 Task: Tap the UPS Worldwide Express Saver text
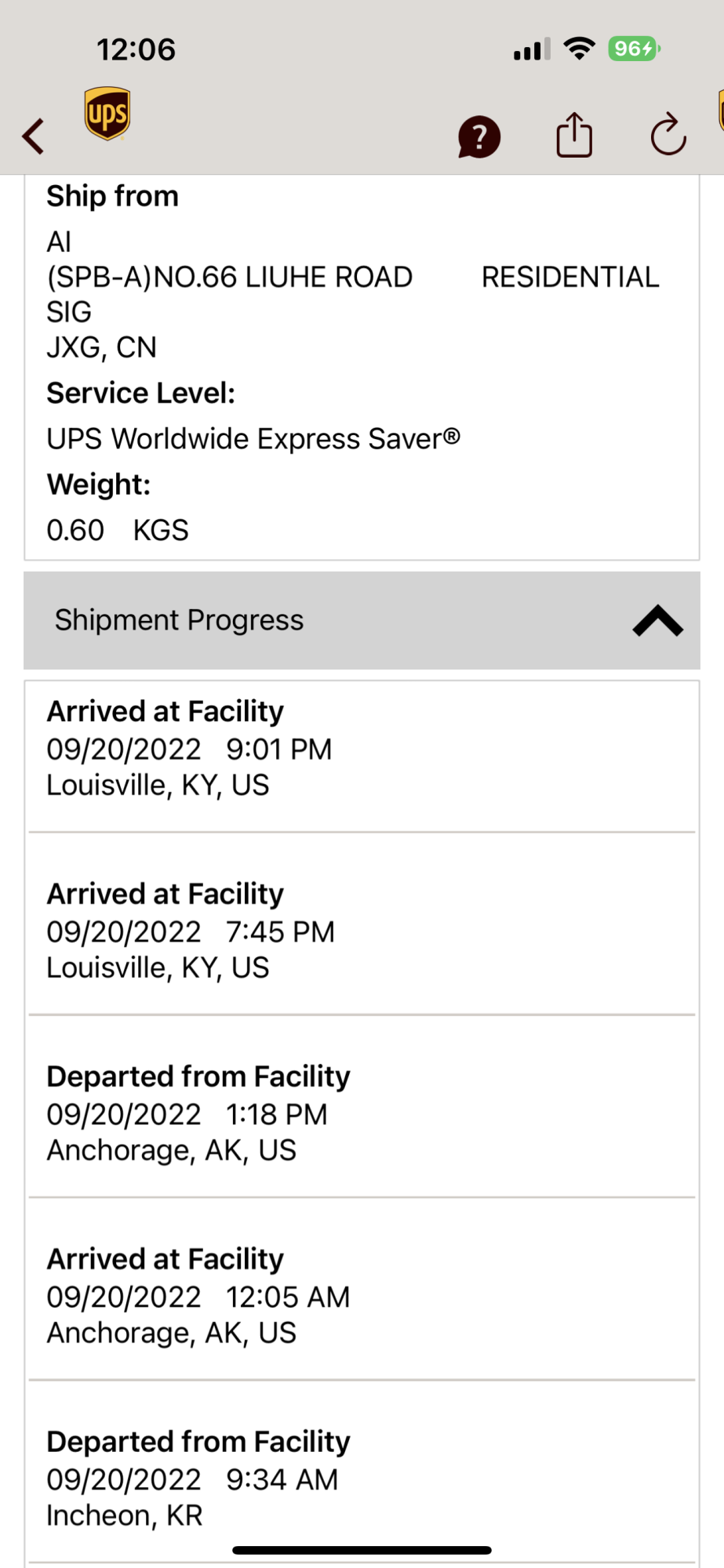[x=253, y=439]
